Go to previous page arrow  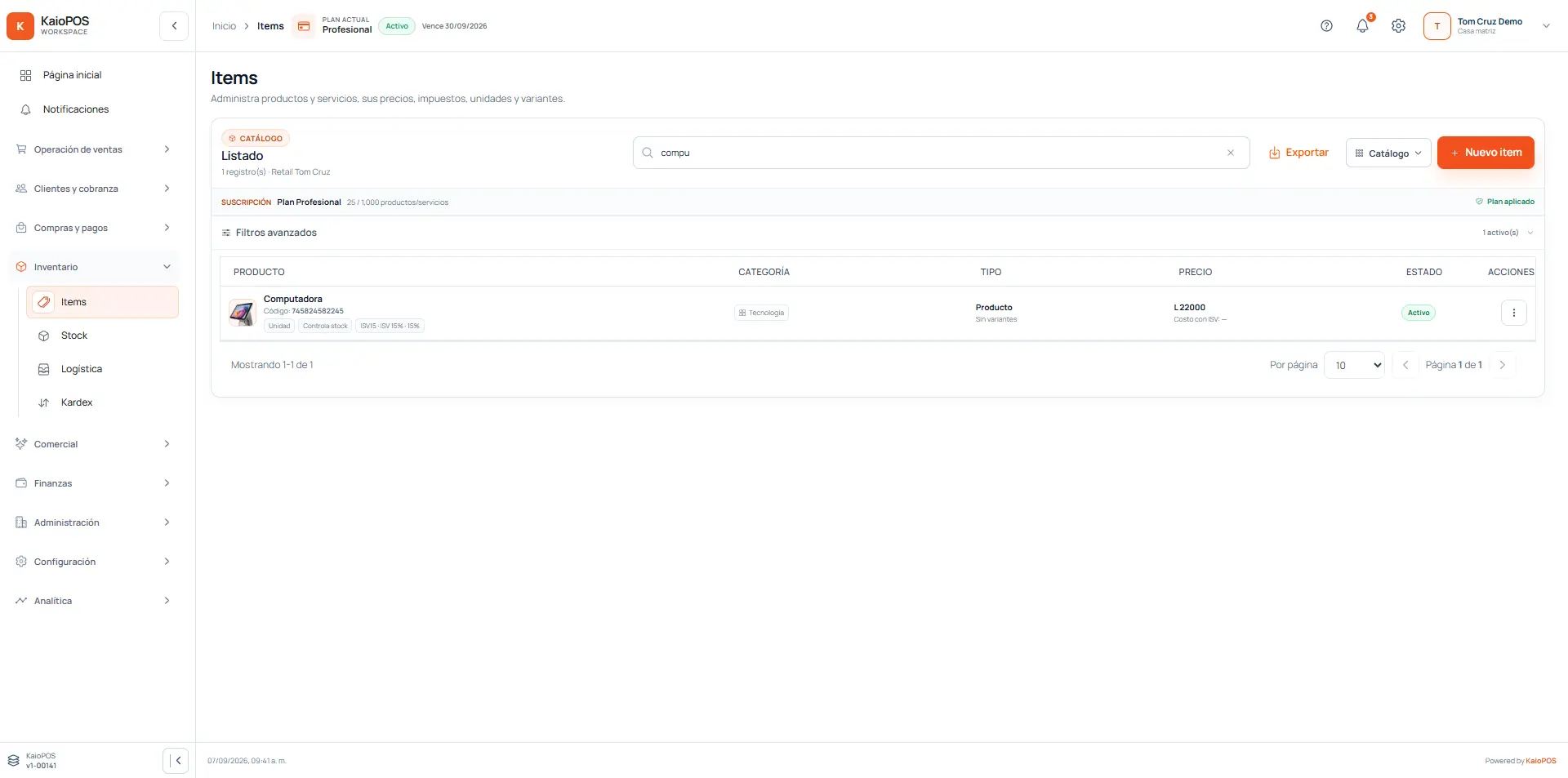coord(1405,365)
